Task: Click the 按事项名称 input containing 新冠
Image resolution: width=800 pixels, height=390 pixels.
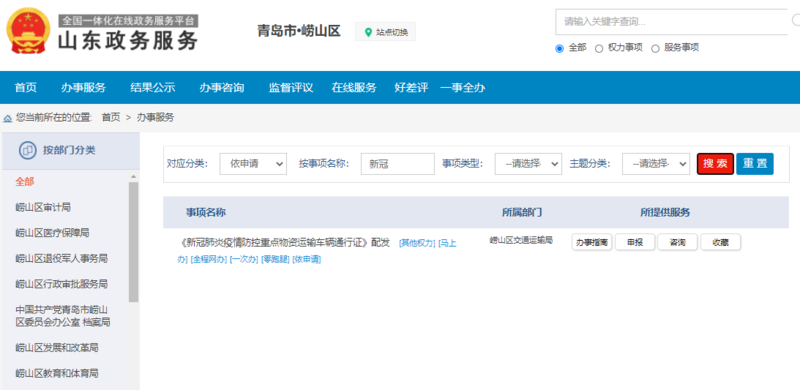Action: tap(397, 164)
